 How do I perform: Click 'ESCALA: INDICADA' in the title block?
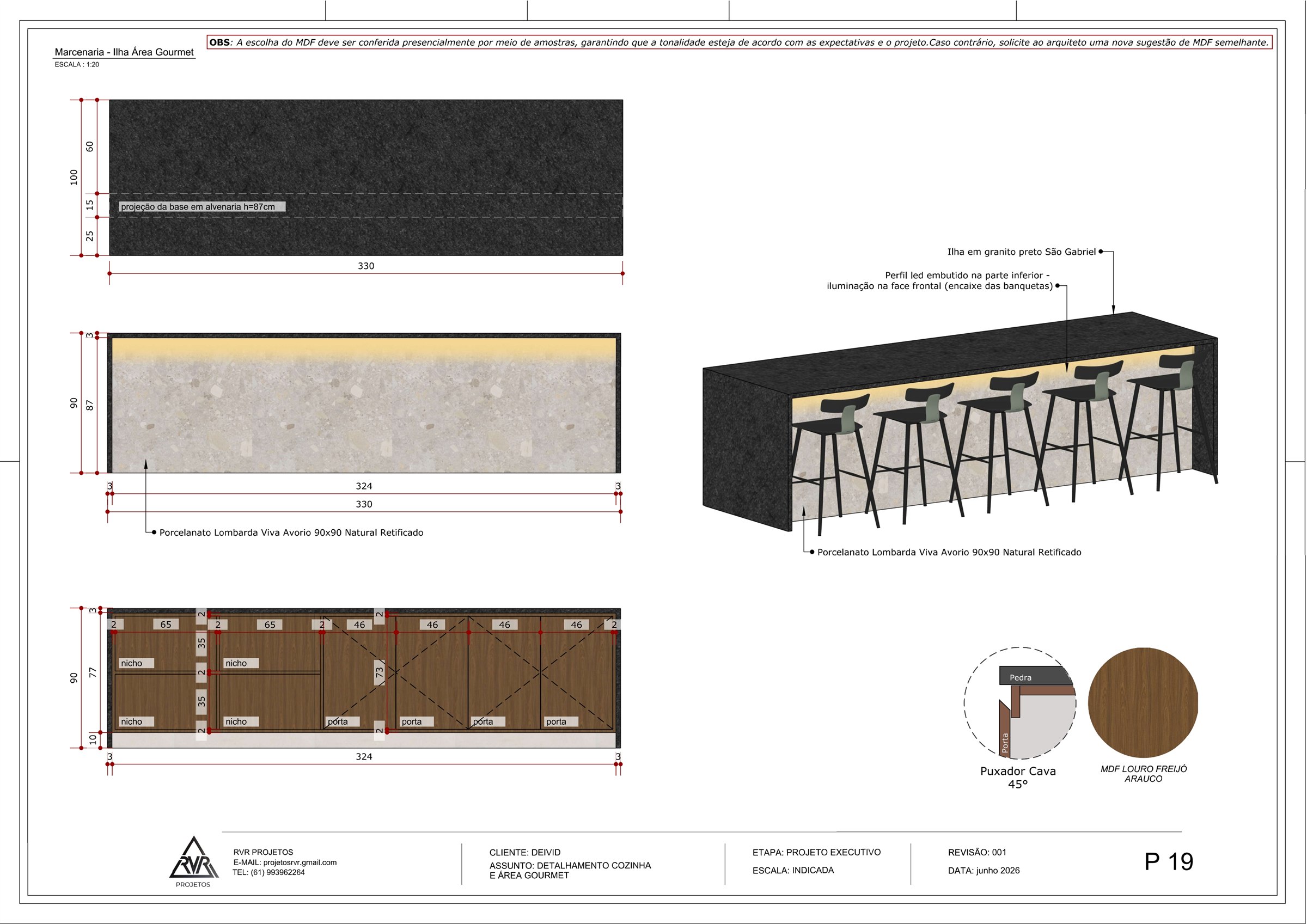[x=793, y=870]
